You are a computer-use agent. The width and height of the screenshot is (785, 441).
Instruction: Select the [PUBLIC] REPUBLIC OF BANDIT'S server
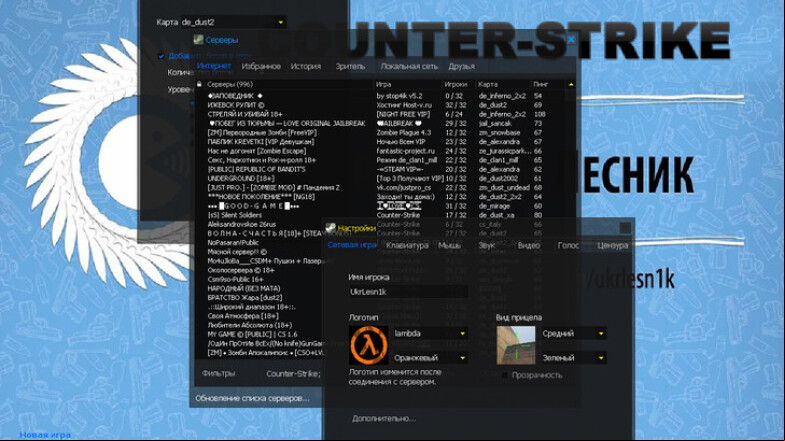tap(380, 169)
